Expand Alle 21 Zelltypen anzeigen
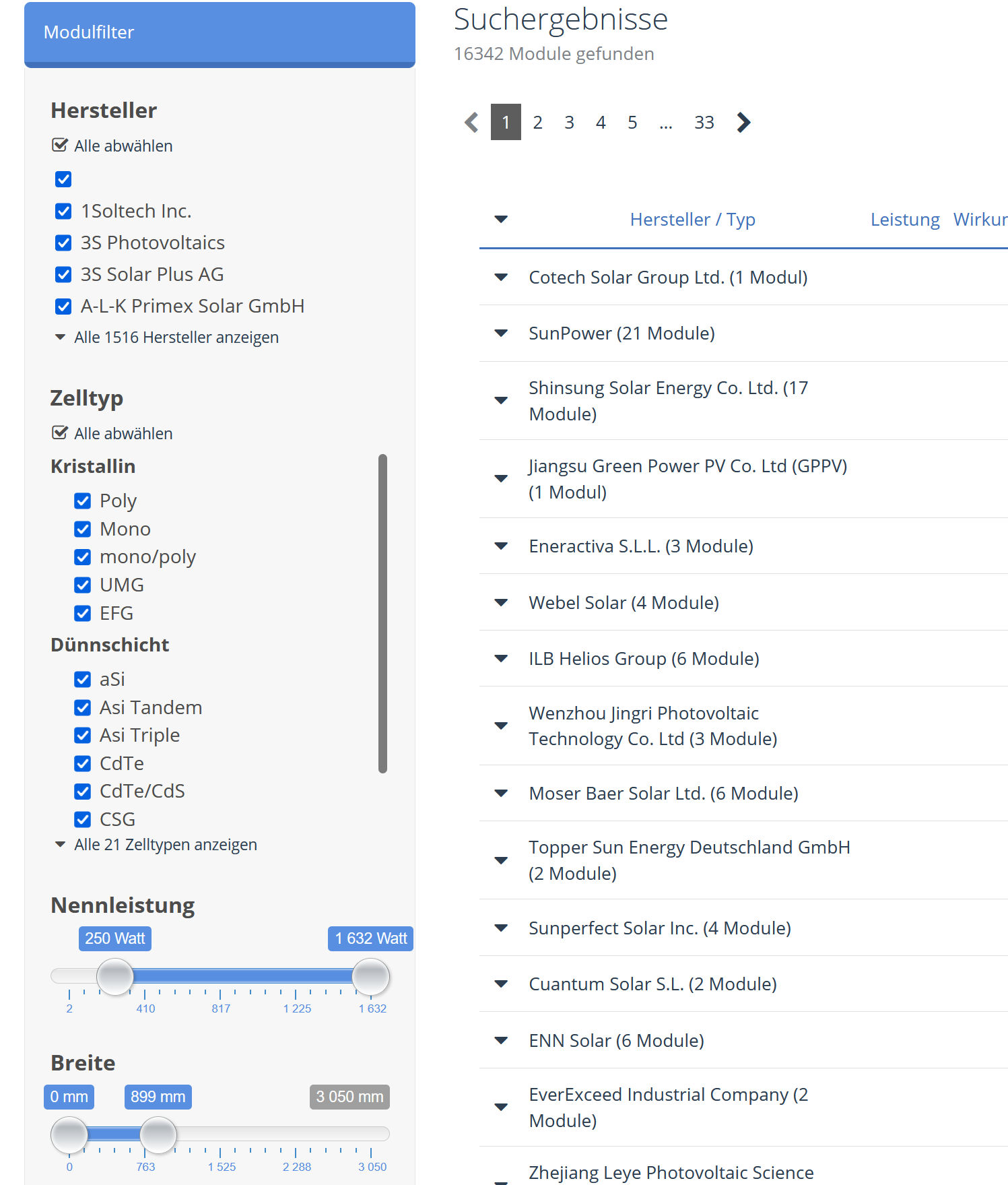1008x1185 pixels. tap(156, 844)
